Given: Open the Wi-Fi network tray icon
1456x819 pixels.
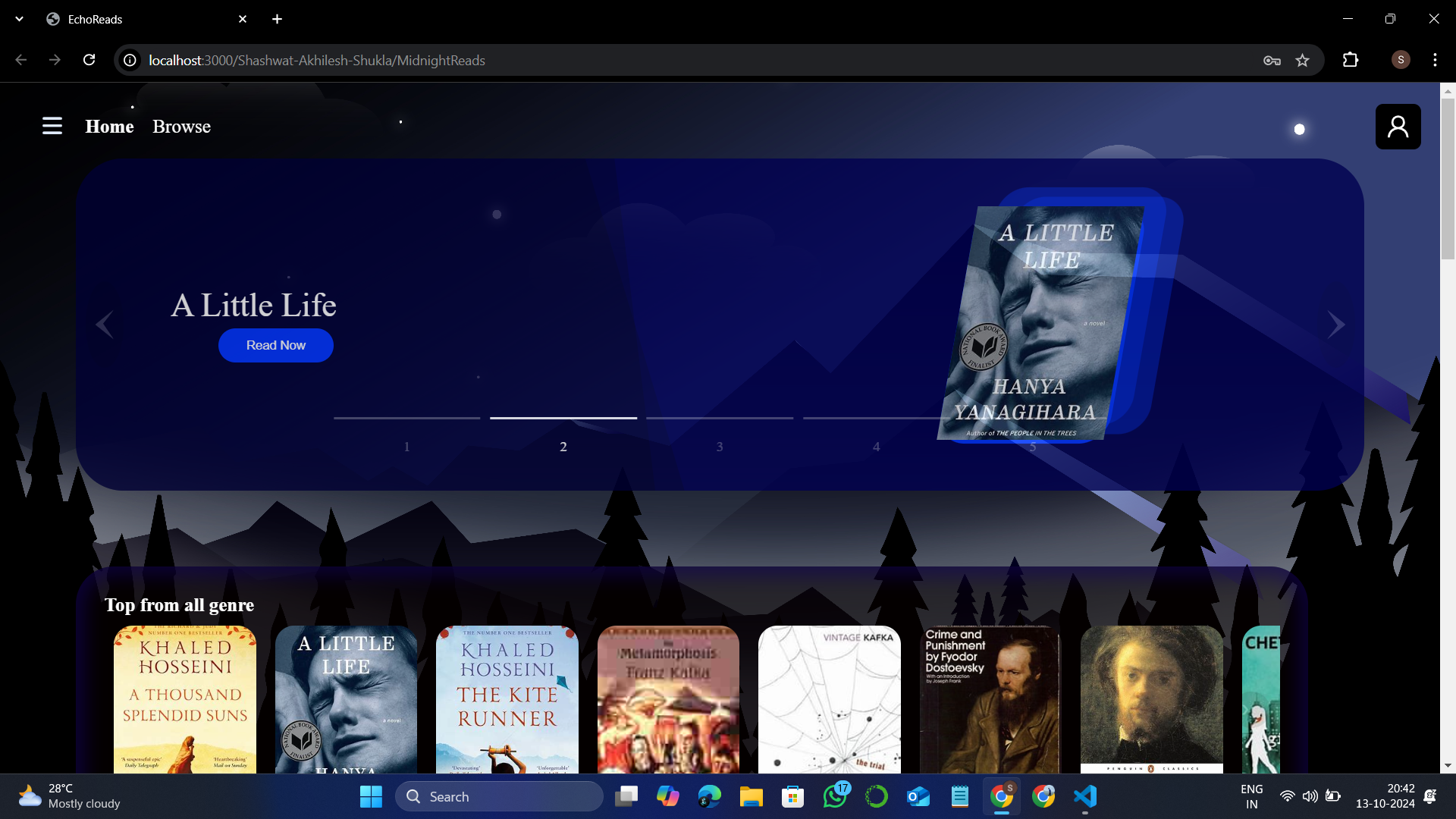Looking at the screenshot, I should [x=1287, y=796].
